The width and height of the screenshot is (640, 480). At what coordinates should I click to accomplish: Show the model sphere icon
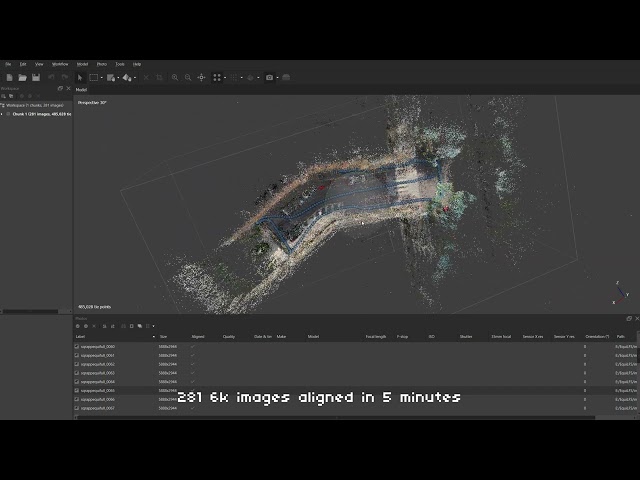click(x=251, y=78)
